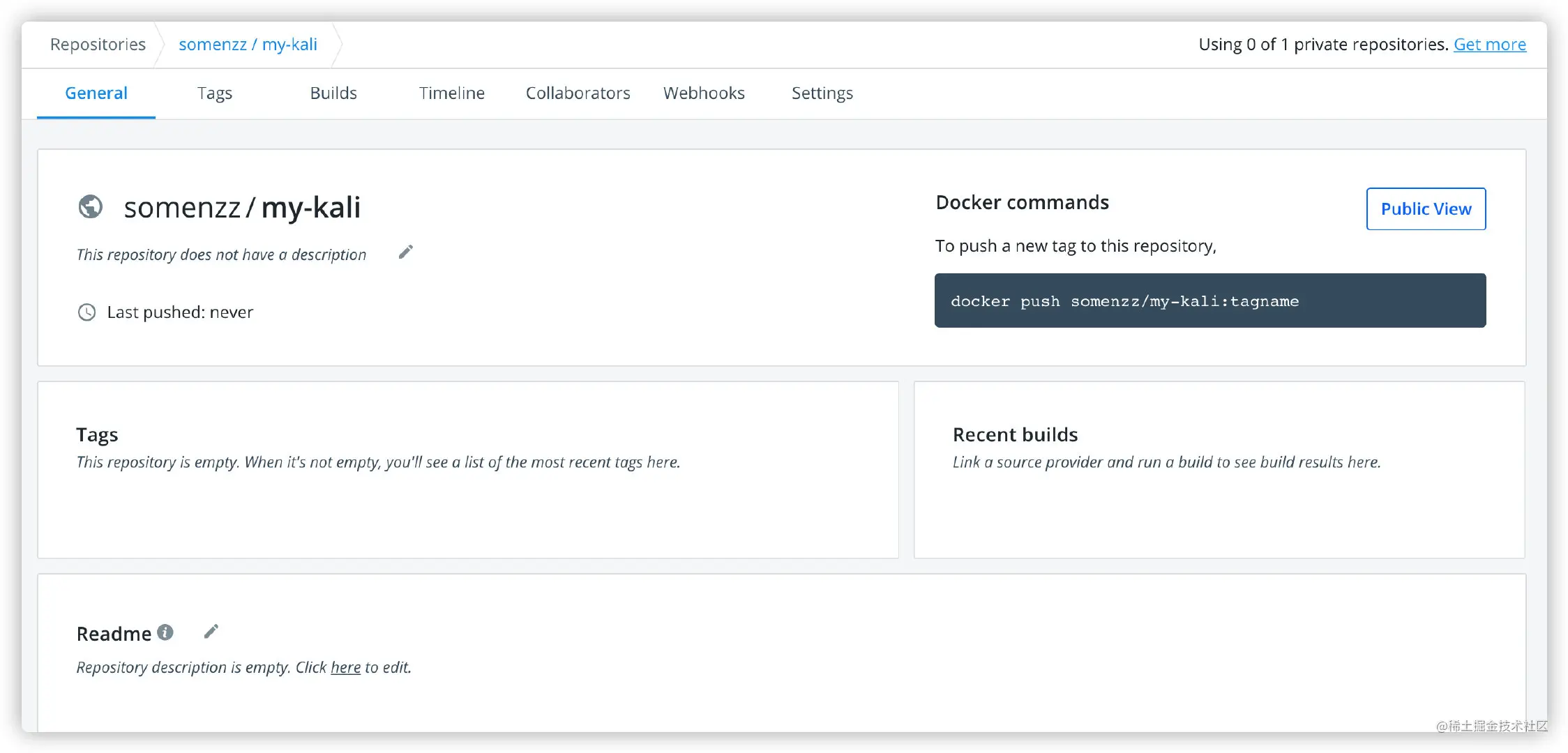The height and width of the screenshot is (753, 1568).
Task: Edit the repository description with the pencil icon
Action: 406,252
